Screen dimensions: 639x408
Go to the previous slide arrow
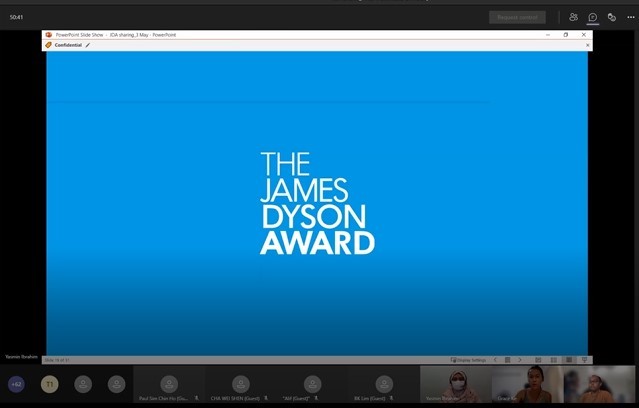point(495,360)
